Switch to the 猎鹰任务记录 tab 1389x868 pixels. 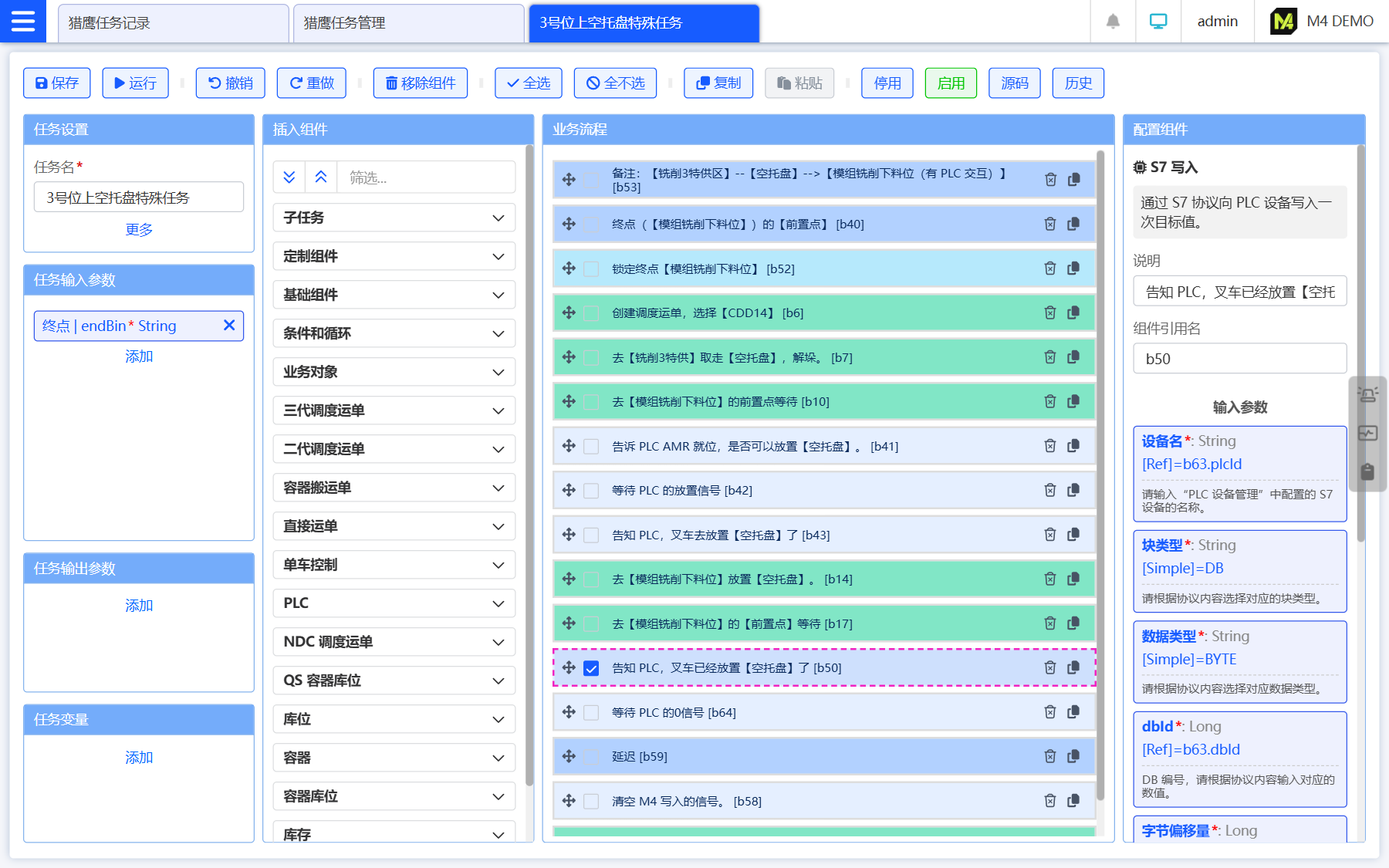[x=173, y=23]
